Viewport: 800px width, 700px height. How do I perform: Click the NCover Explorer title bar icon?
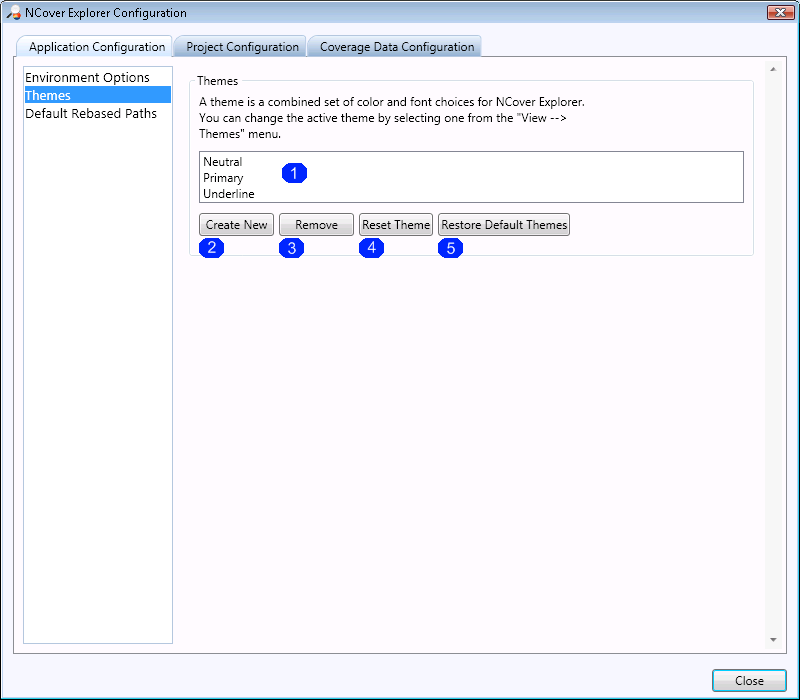13,13
